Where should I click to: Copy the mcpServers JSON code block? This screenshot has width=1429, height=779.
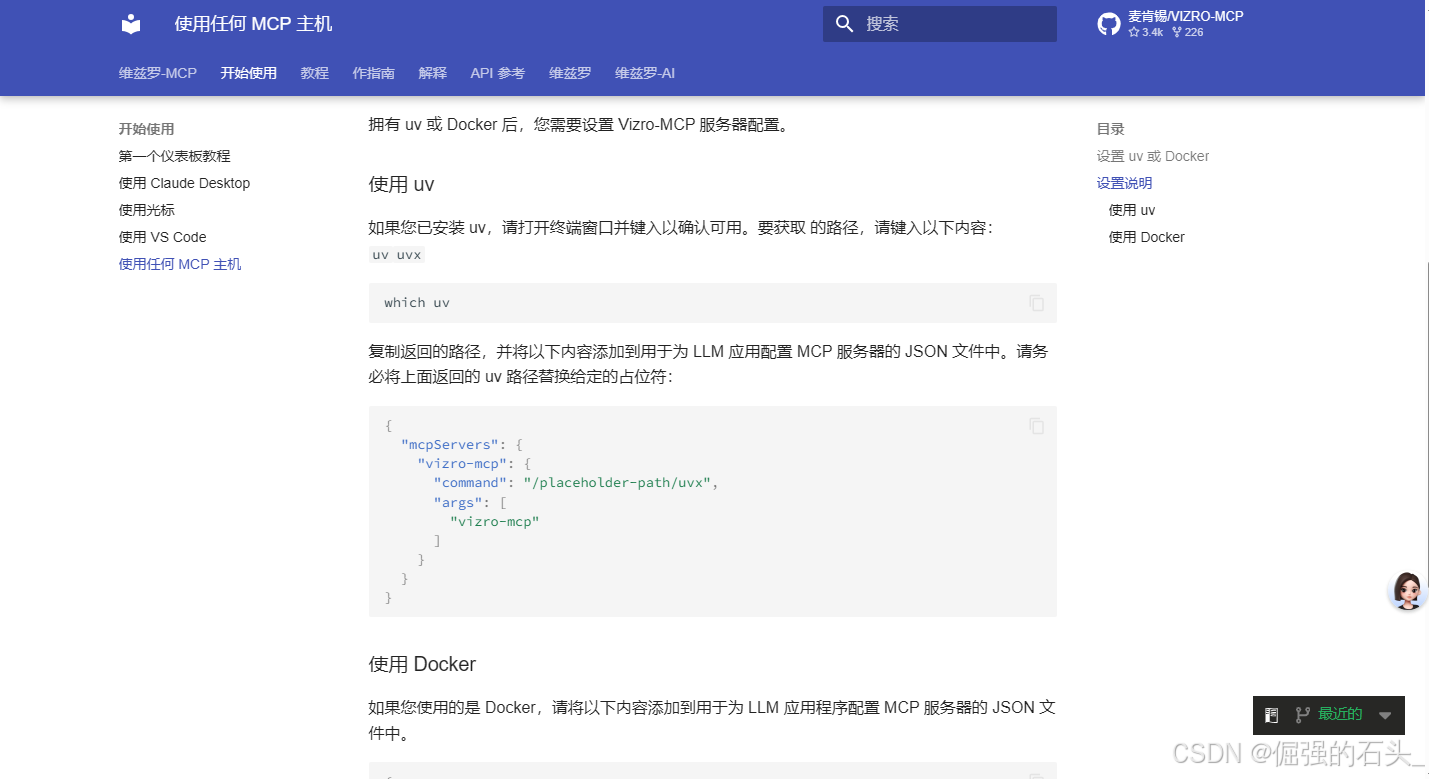coord(1037,426)
